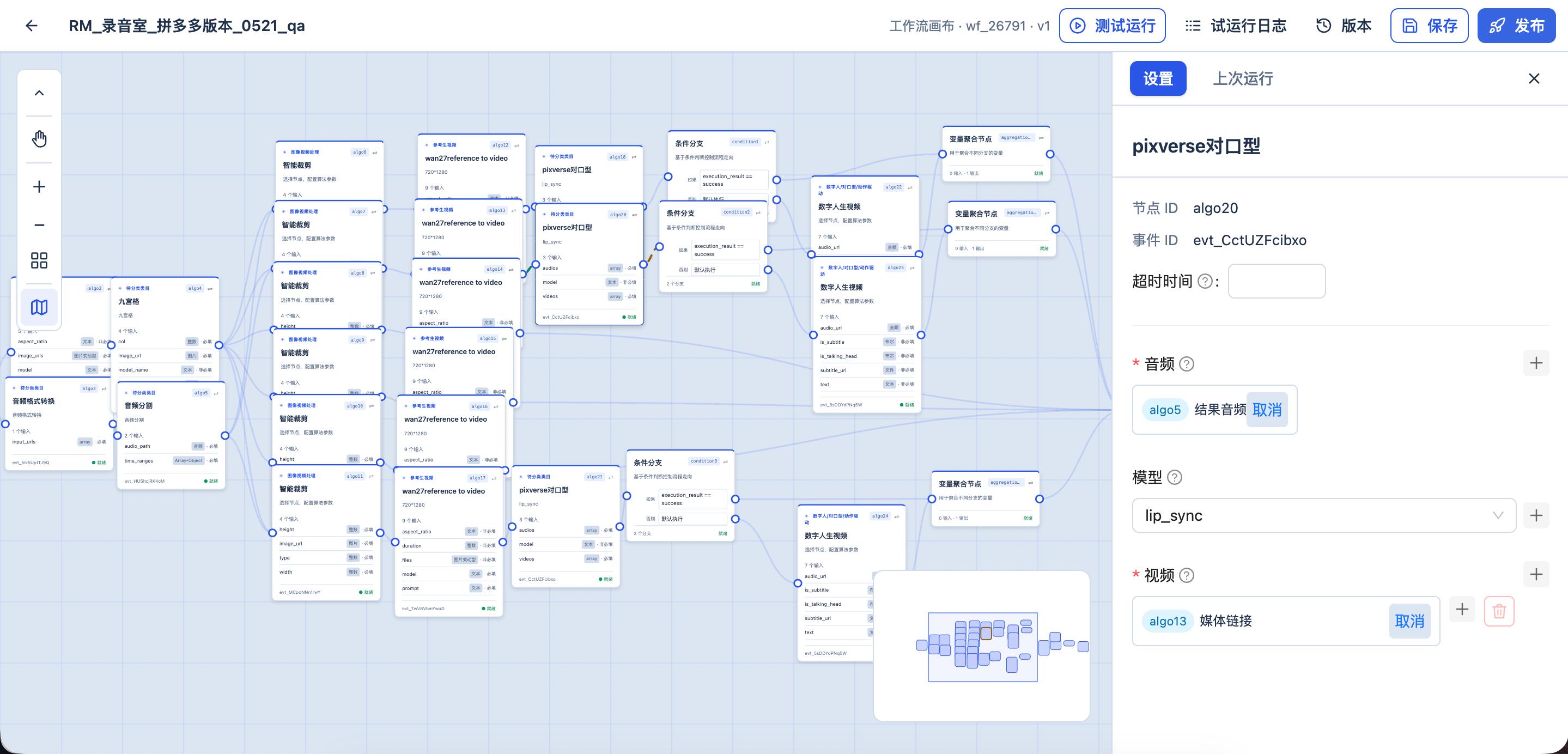Click swap icon on algo6 智能裁剪 node

pyautogui.click(x=374, y=152)
